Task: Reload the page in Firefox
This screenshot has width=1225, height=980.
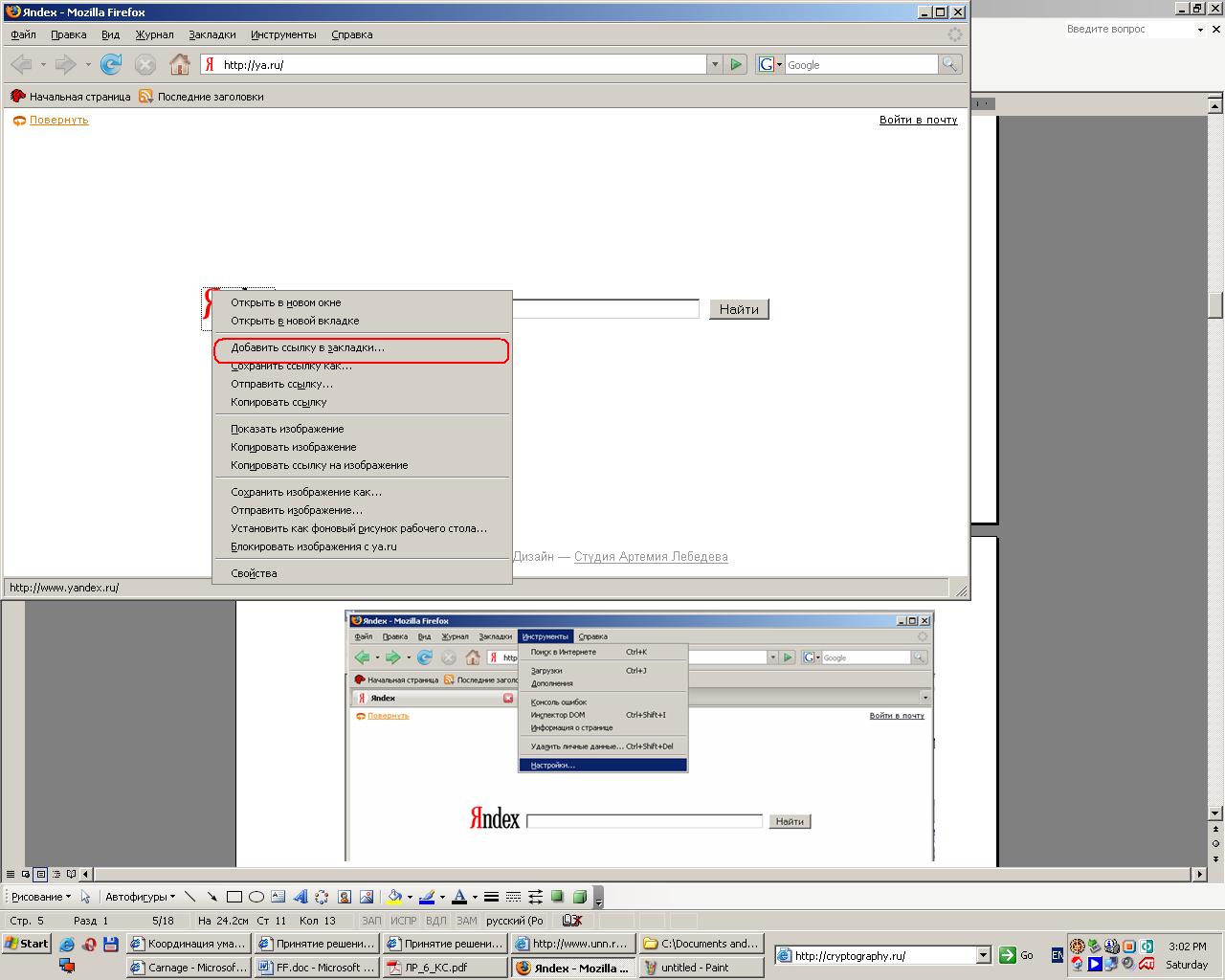Action: click(x=111, y=65)
